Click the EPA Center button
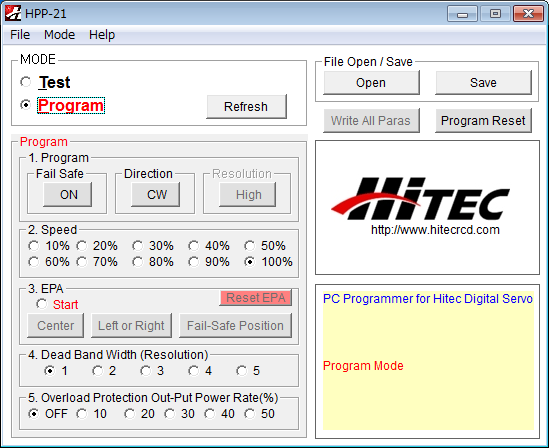 tap(55, 326)
